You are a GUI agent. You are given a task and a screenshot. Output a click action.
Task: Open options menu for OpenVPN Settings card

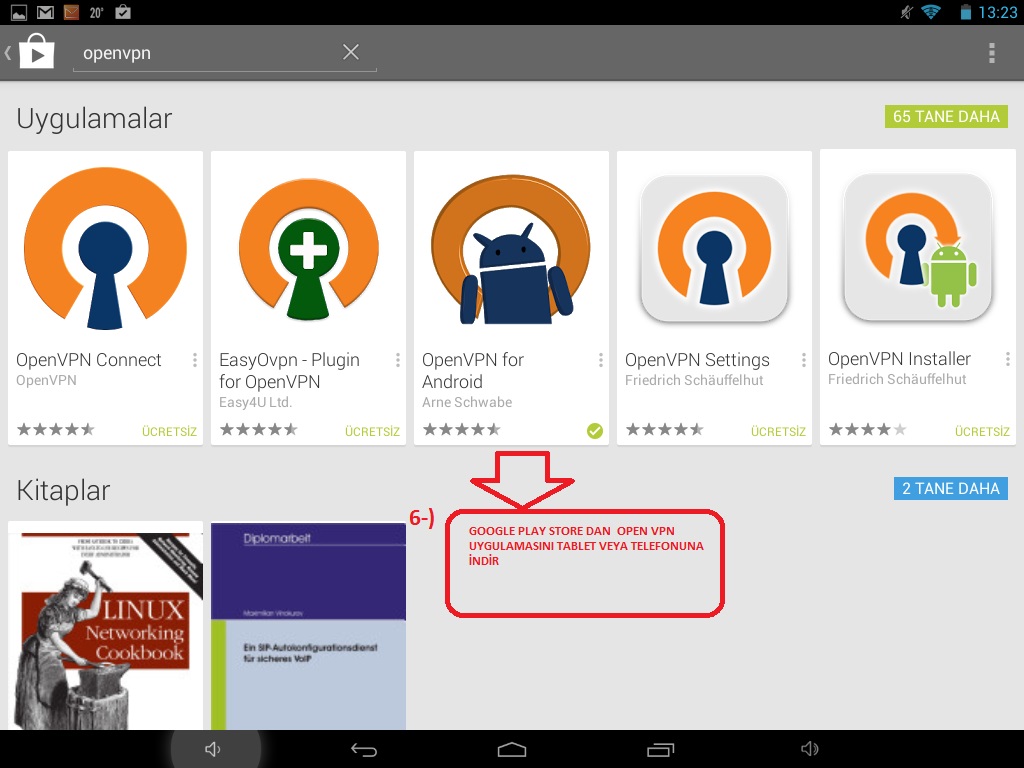pos(804,360)
